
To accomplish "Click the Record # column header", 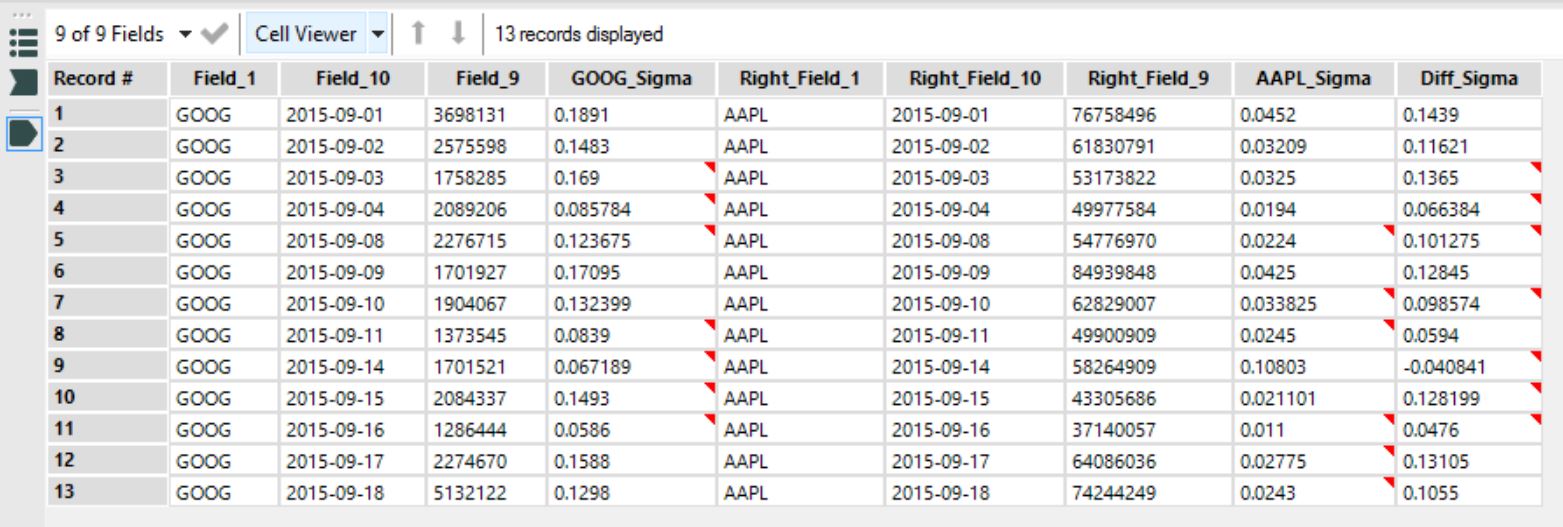I will 107,79.
